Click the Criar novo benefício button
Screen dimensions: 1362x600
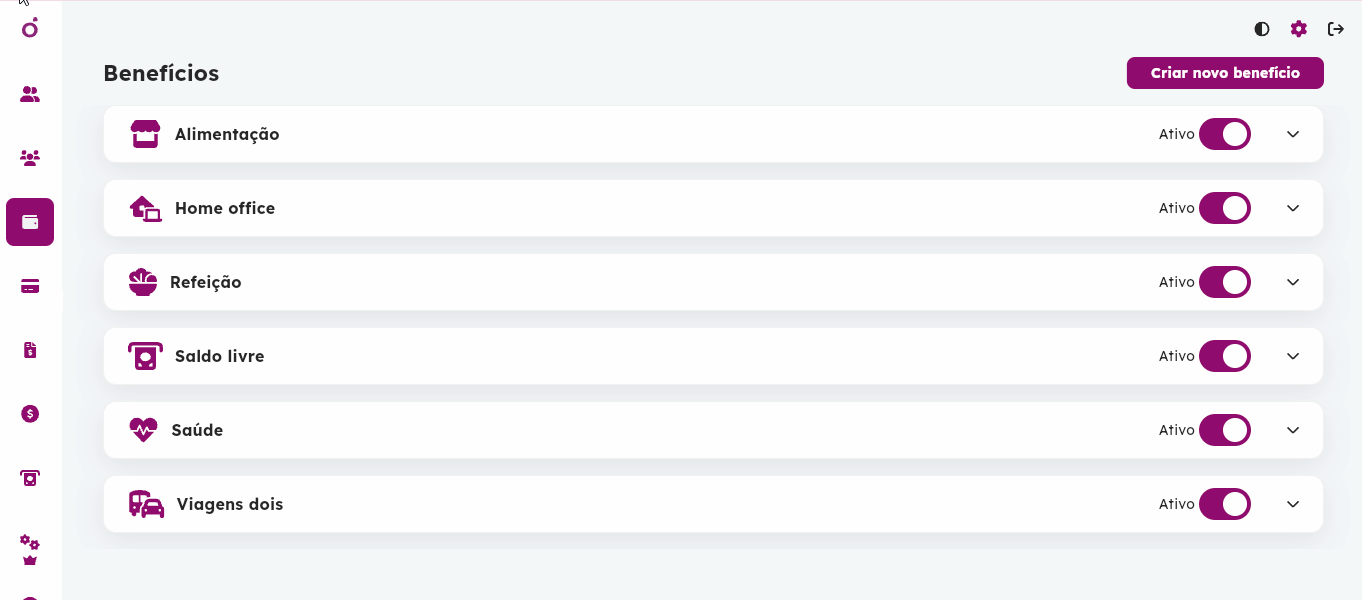tap(1225, 73)
